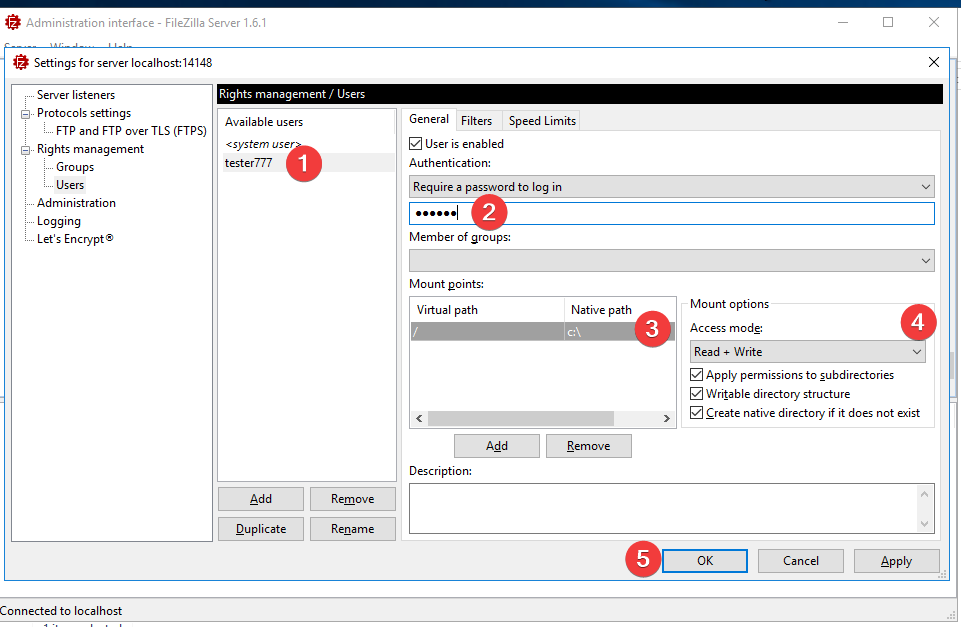
Task: Click the Description scrollbar up arrow
Action: 924,493
